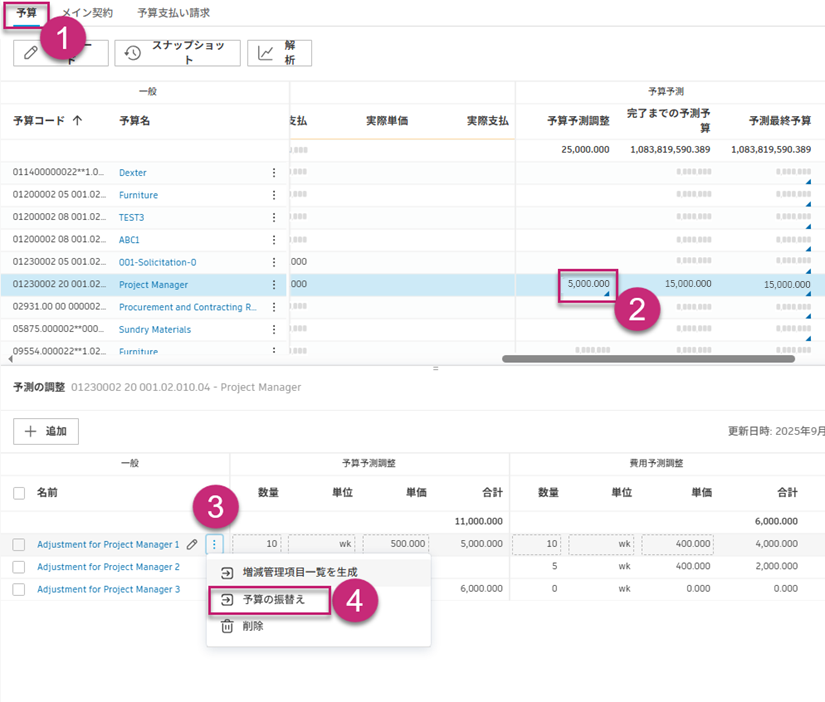Open Procurement and Contracting budget link
The image size is (825, 702).
click(187, 307)
